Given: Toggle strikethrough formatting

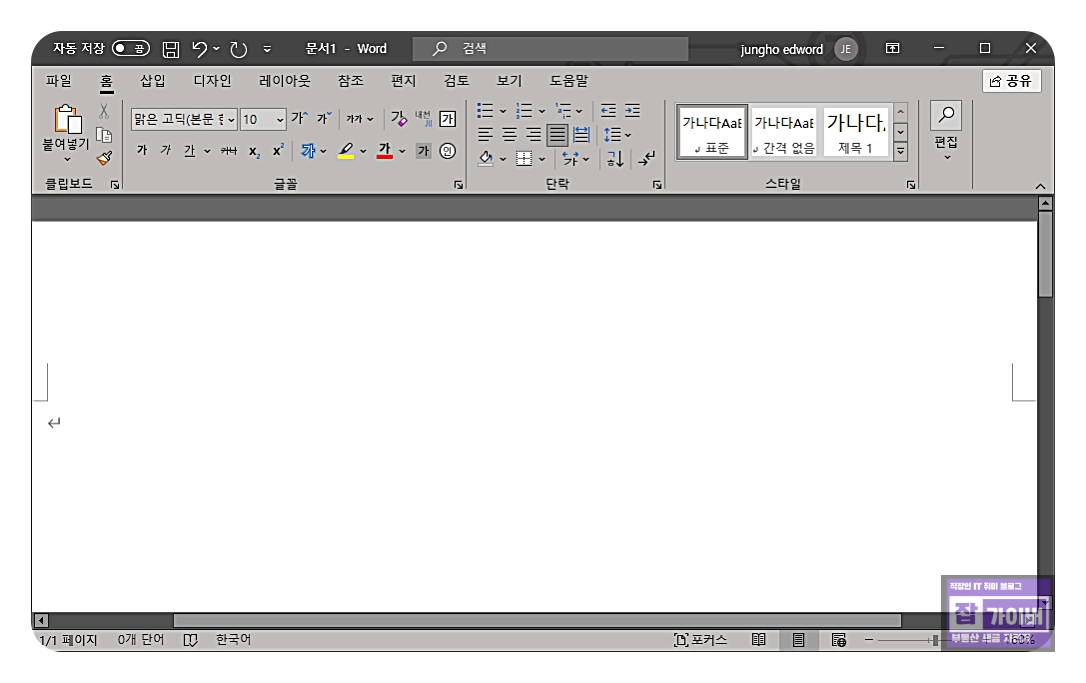Looking at the screenshot, I should (x=229, y=150).
